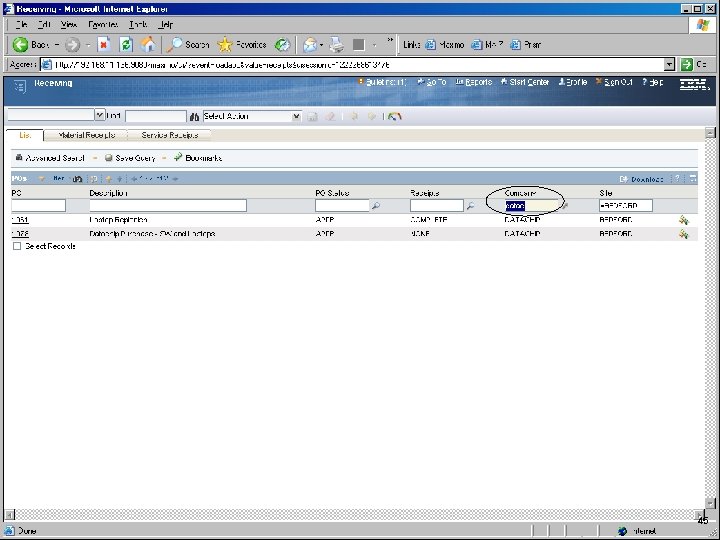The width and height of the screenshot is (720, 540).
Task: Expand the Mail button dropdown arrow
Action: coord(321,45)
